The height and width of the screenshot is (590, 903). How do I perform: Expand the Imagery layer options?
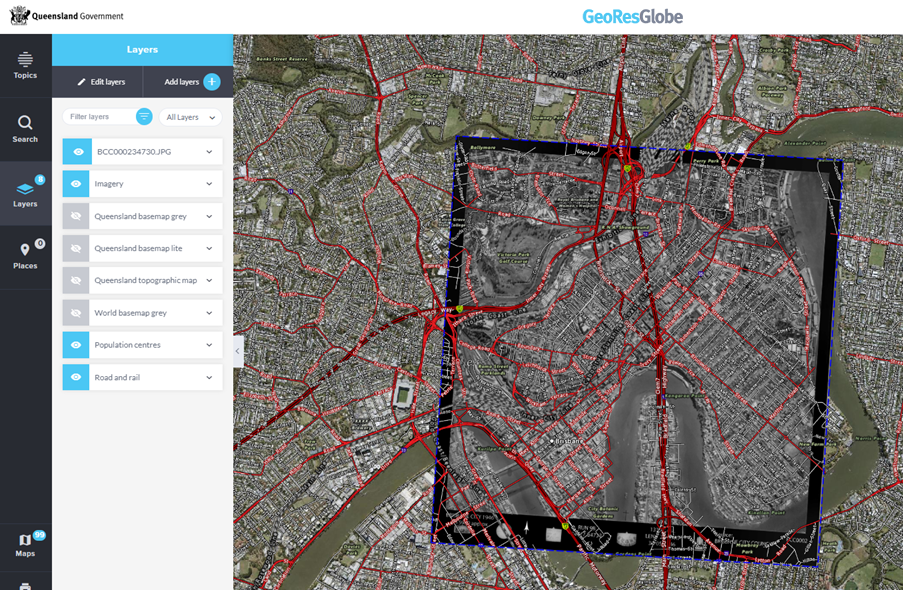(x=209, y=184)
